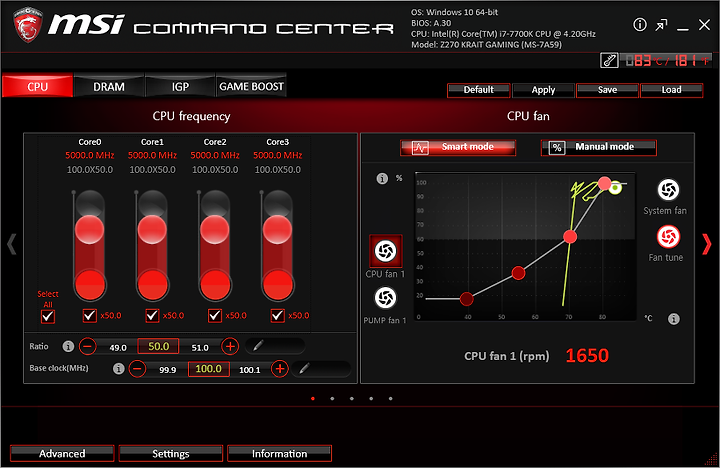
Task: Click the fan curve point at 70°C
Action: pyautogui.click(x=570, y=237)
